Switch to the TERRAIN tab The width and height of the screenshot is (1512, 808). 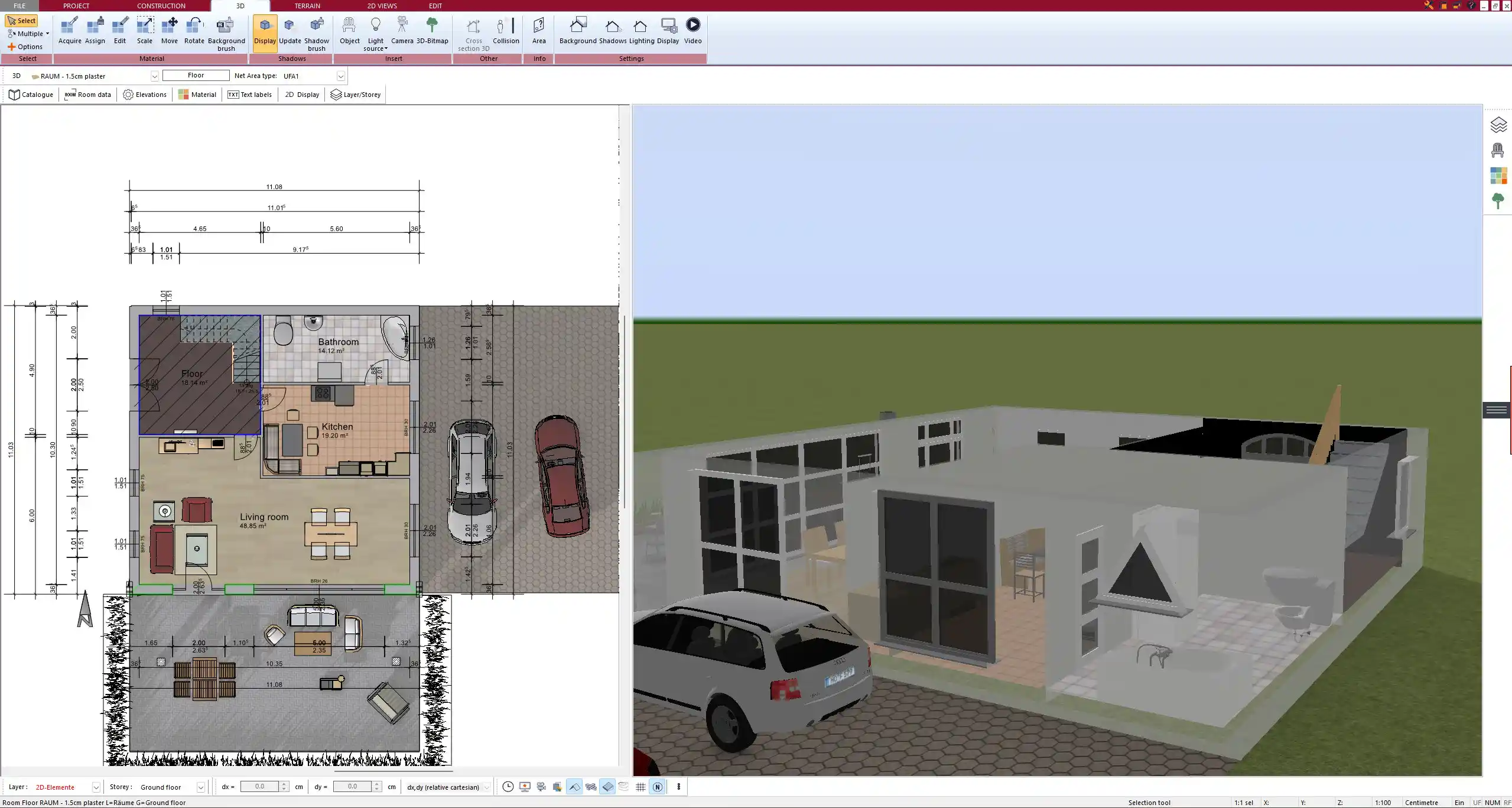click(307, 5)
